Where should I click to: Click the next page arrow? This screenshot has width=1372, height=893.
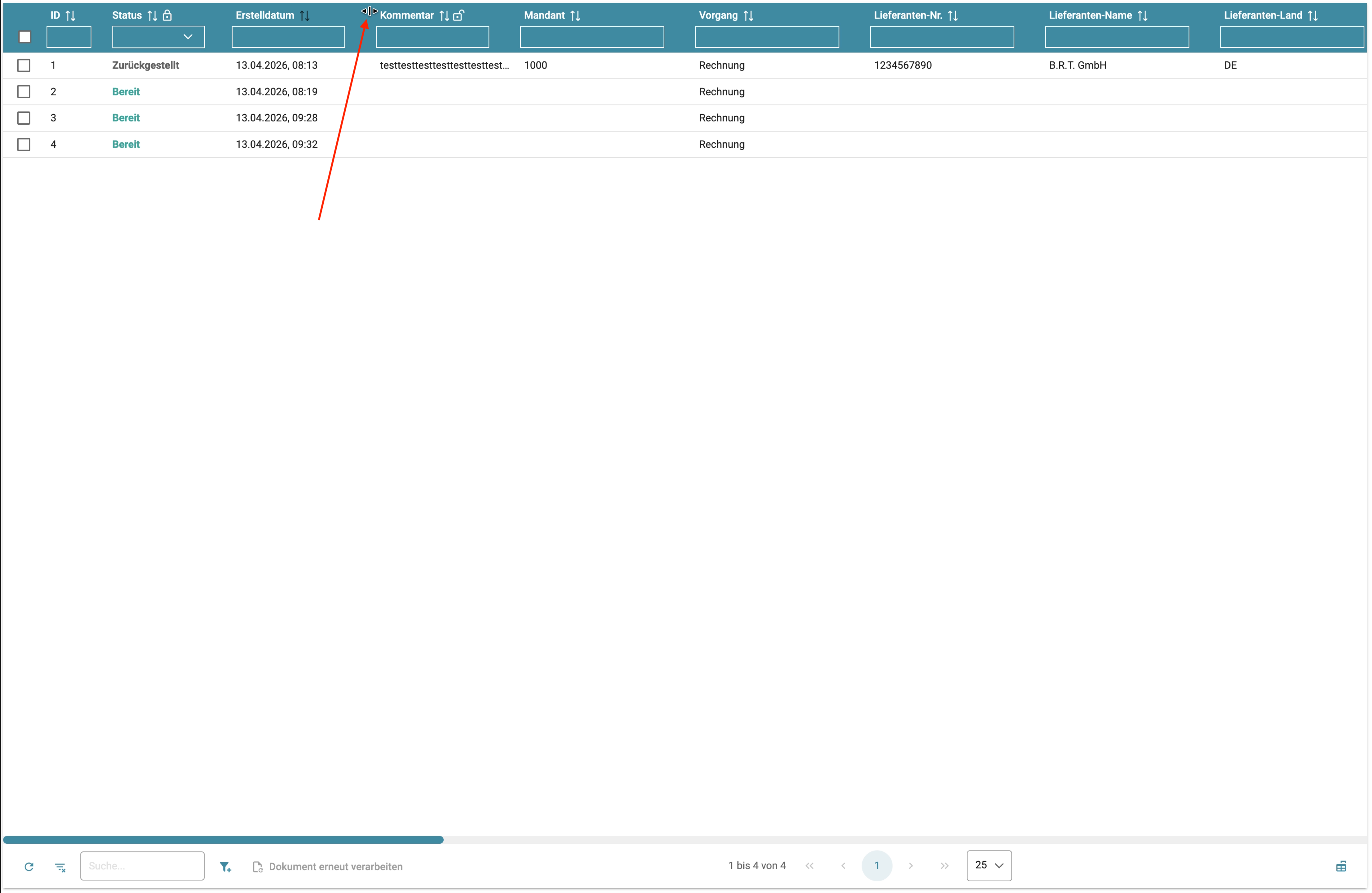coord(911,865)
